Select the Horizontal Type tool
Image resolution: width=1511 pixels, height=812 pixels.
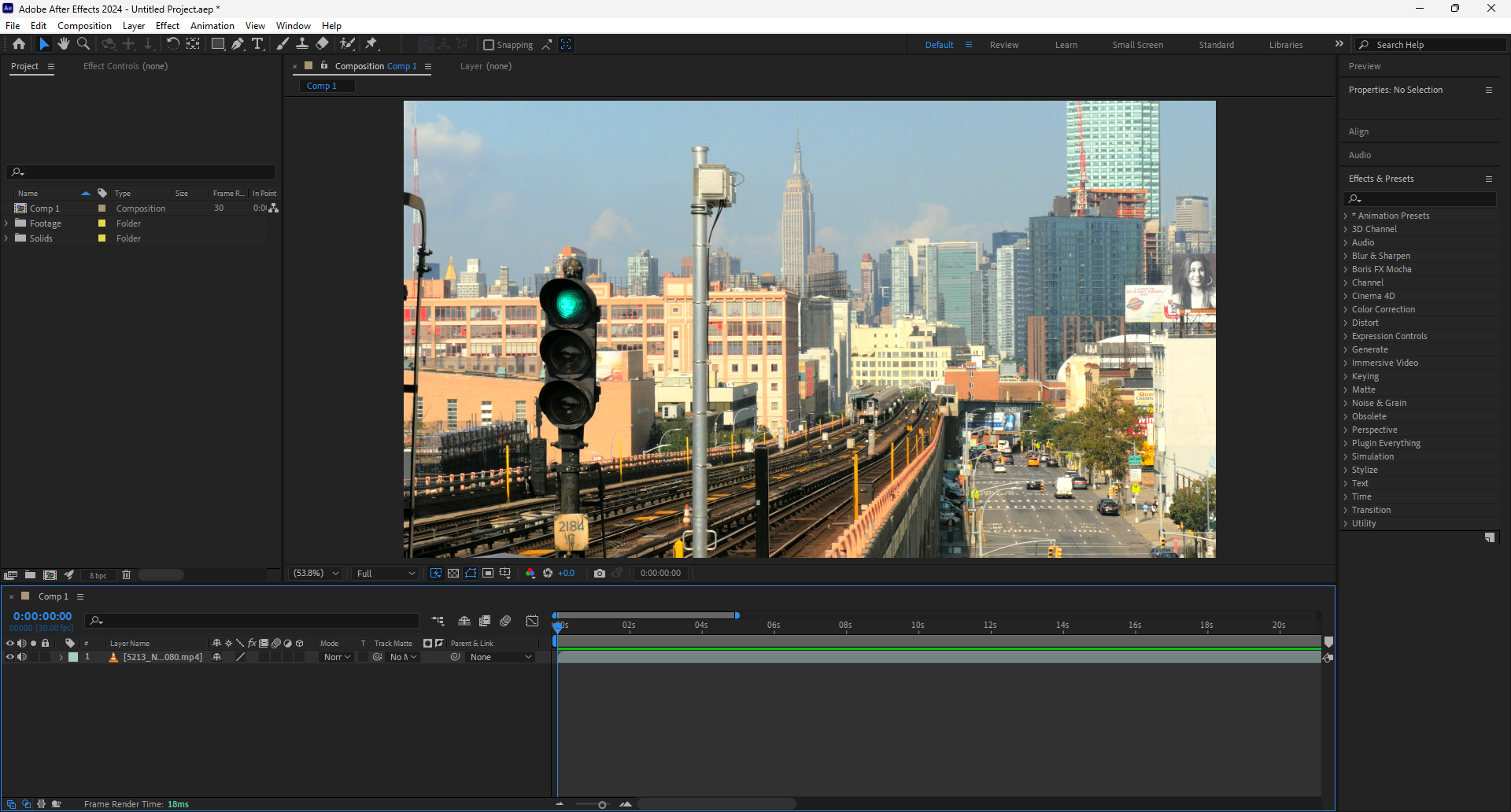click(x=257, y=44)
